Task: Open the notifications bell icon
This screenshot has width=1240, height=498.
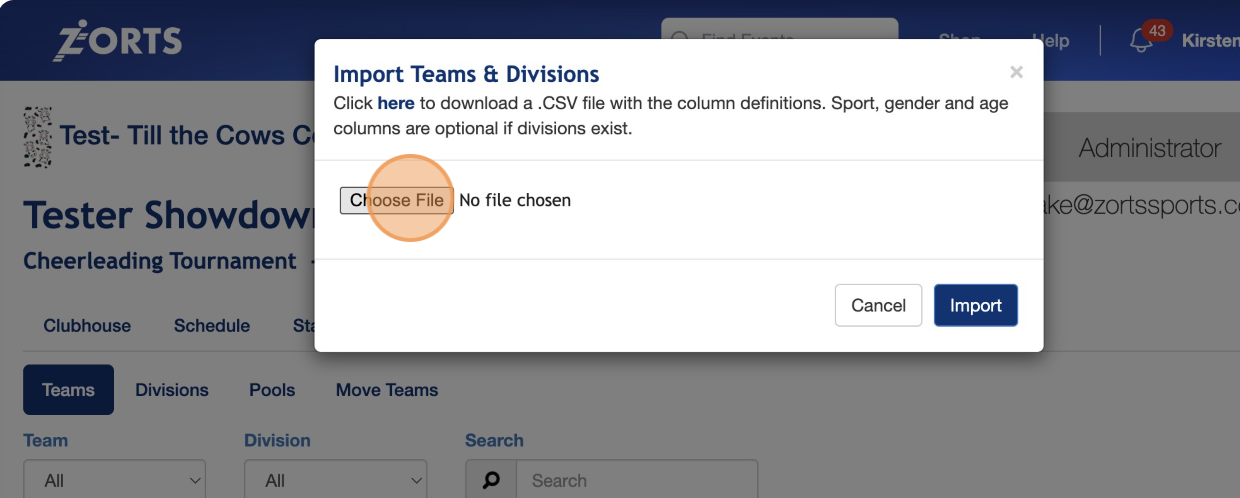Action: click(x=1140, y=42)
